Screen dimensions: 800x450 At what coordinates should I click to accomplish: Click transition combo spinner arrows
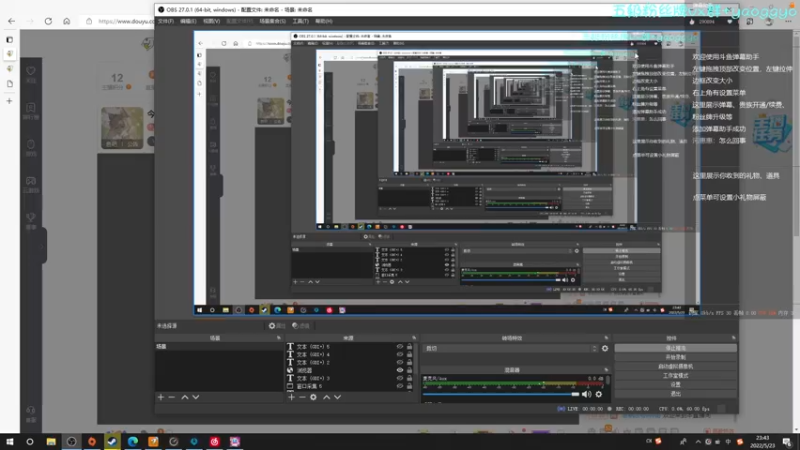tap(594, 348)
